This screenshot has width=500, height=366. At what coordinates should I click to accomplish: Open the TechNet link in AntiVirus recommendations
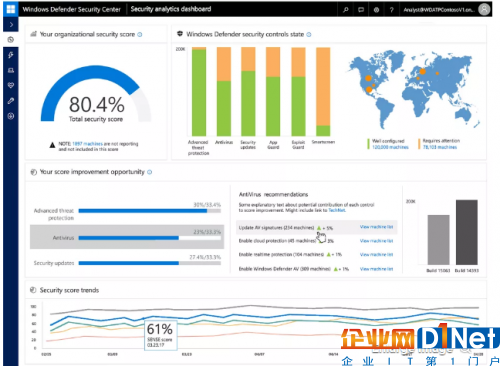pos(337,210)
